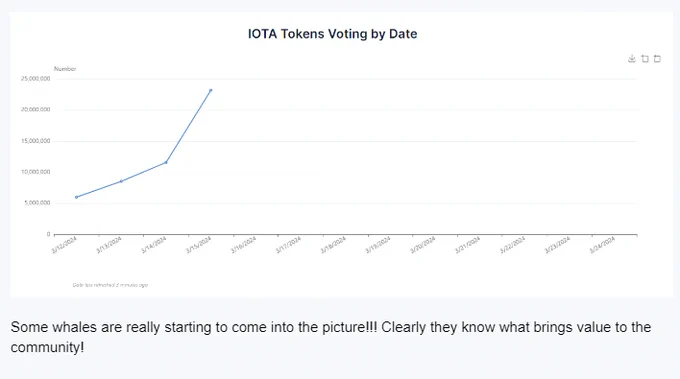The width and height of the screenshot is (680, 379).
Task: Click the 3/24/2024 x-axis date label
Action: (602, 245)
